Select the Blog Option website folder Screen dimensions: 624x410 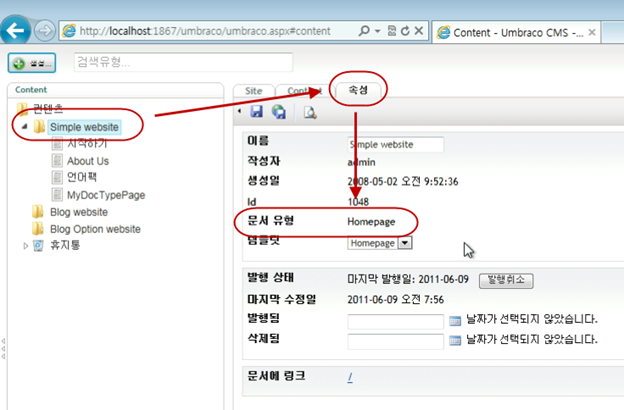pos(95,229)
